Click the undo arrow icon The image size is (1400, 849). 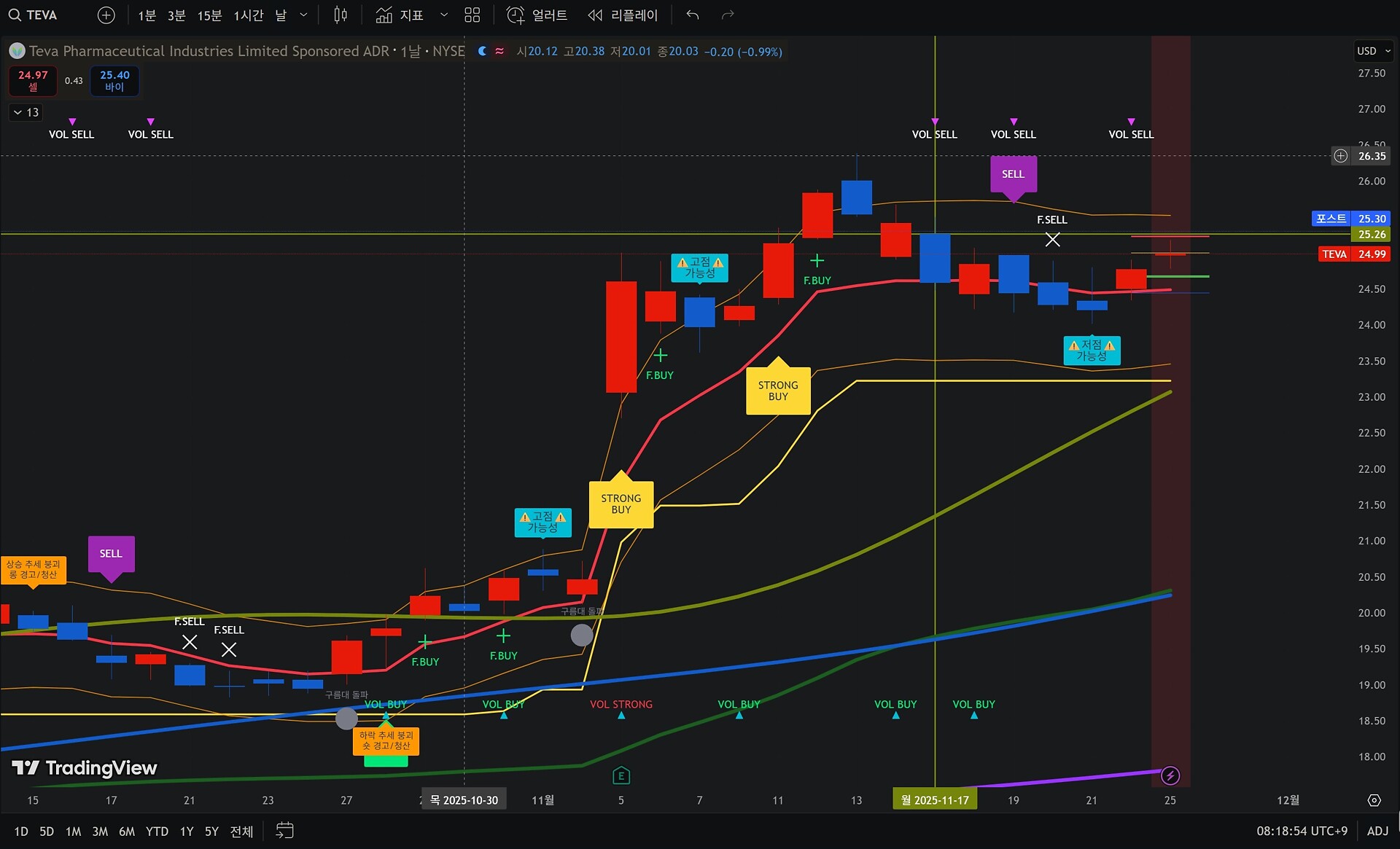pyautogui.click(x=692, y=15)
